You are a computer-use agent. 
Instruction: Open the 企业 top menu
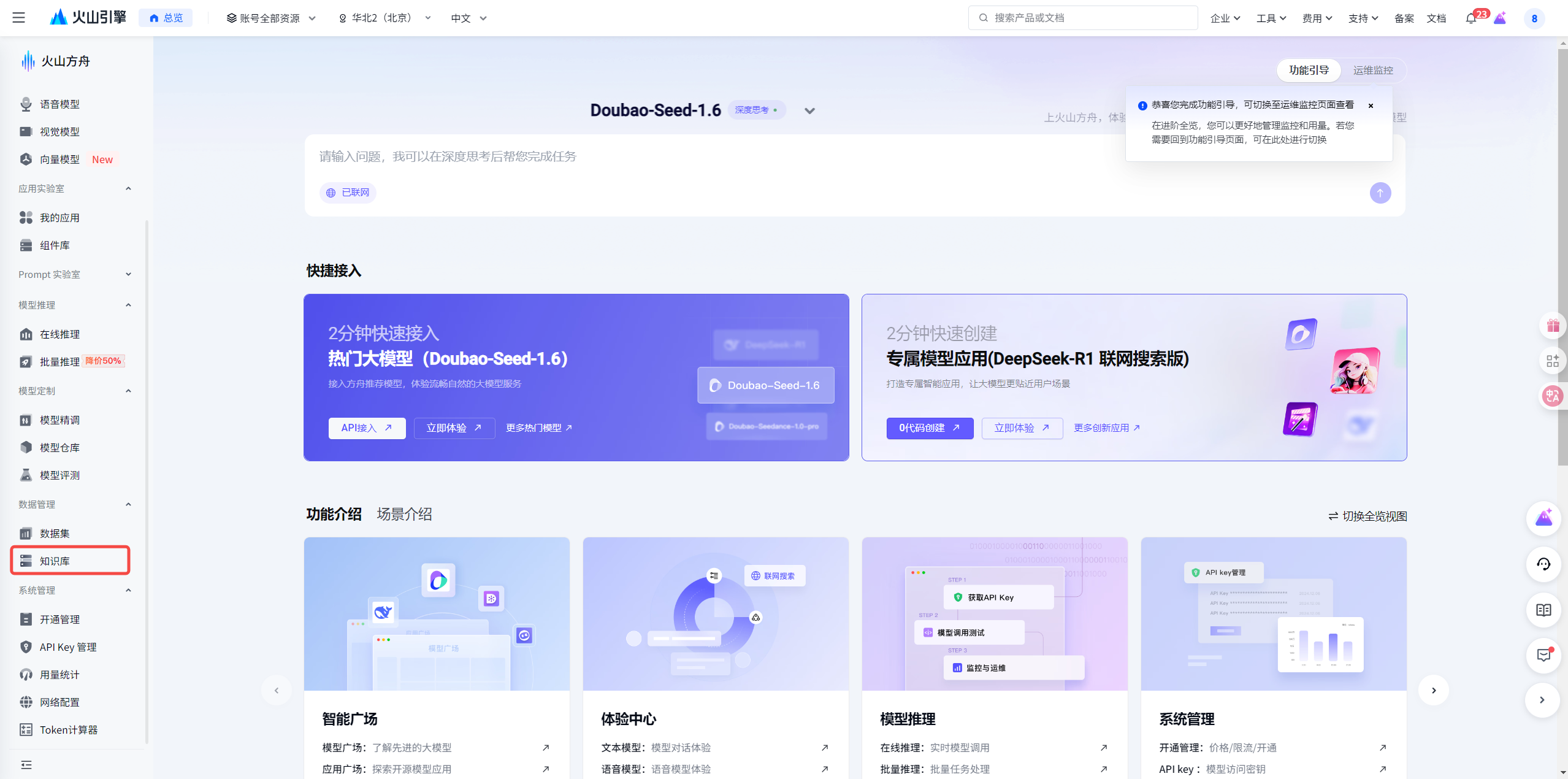pyautogui.click(x=1225, y=18)
